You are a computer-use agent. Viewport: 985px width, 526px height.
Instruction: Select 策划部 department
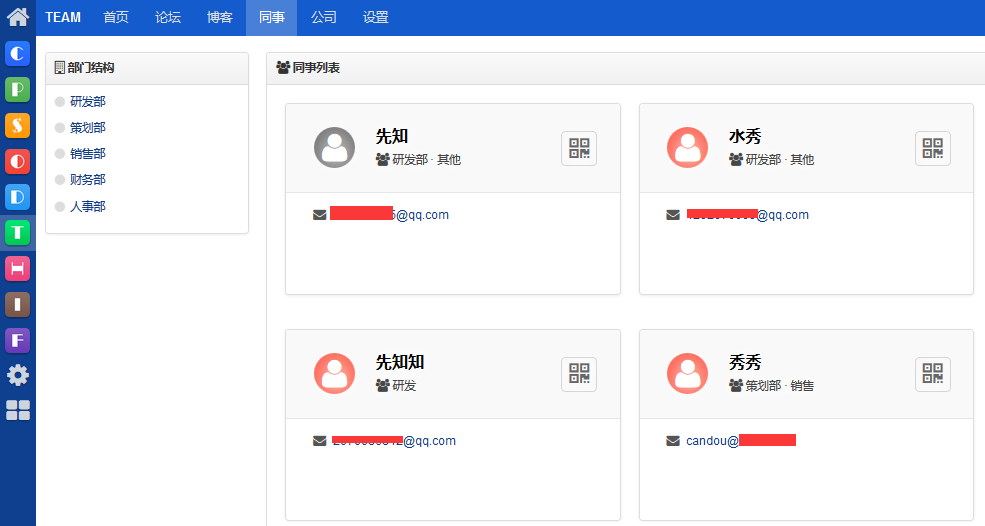88,127
